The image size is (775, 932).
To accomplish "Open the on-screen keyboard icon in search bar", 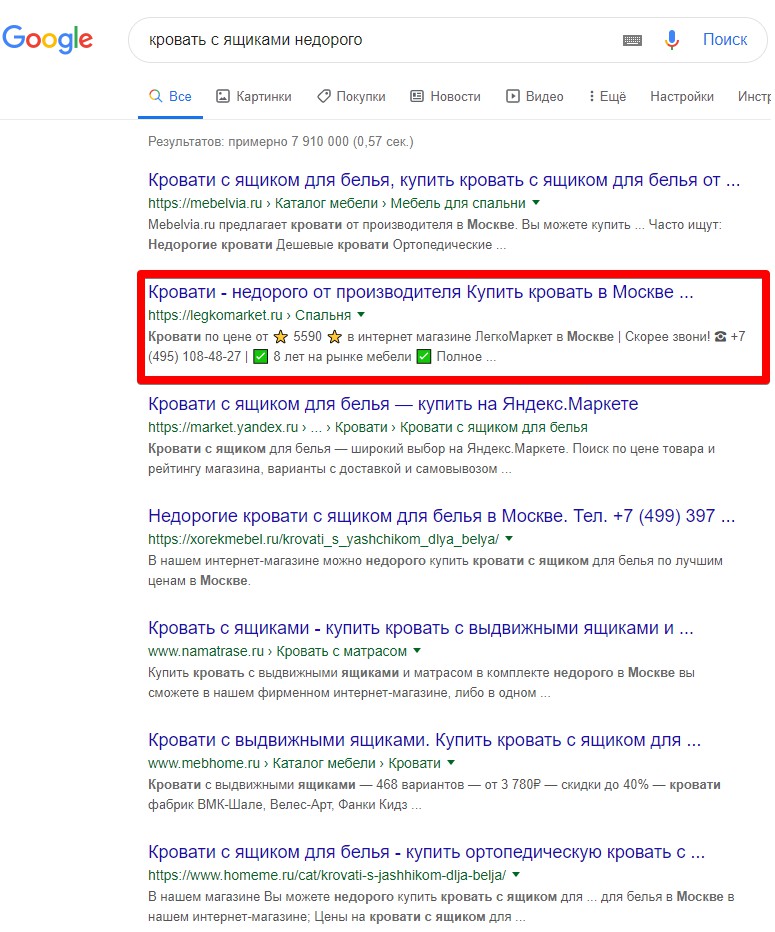I will 632,40.
